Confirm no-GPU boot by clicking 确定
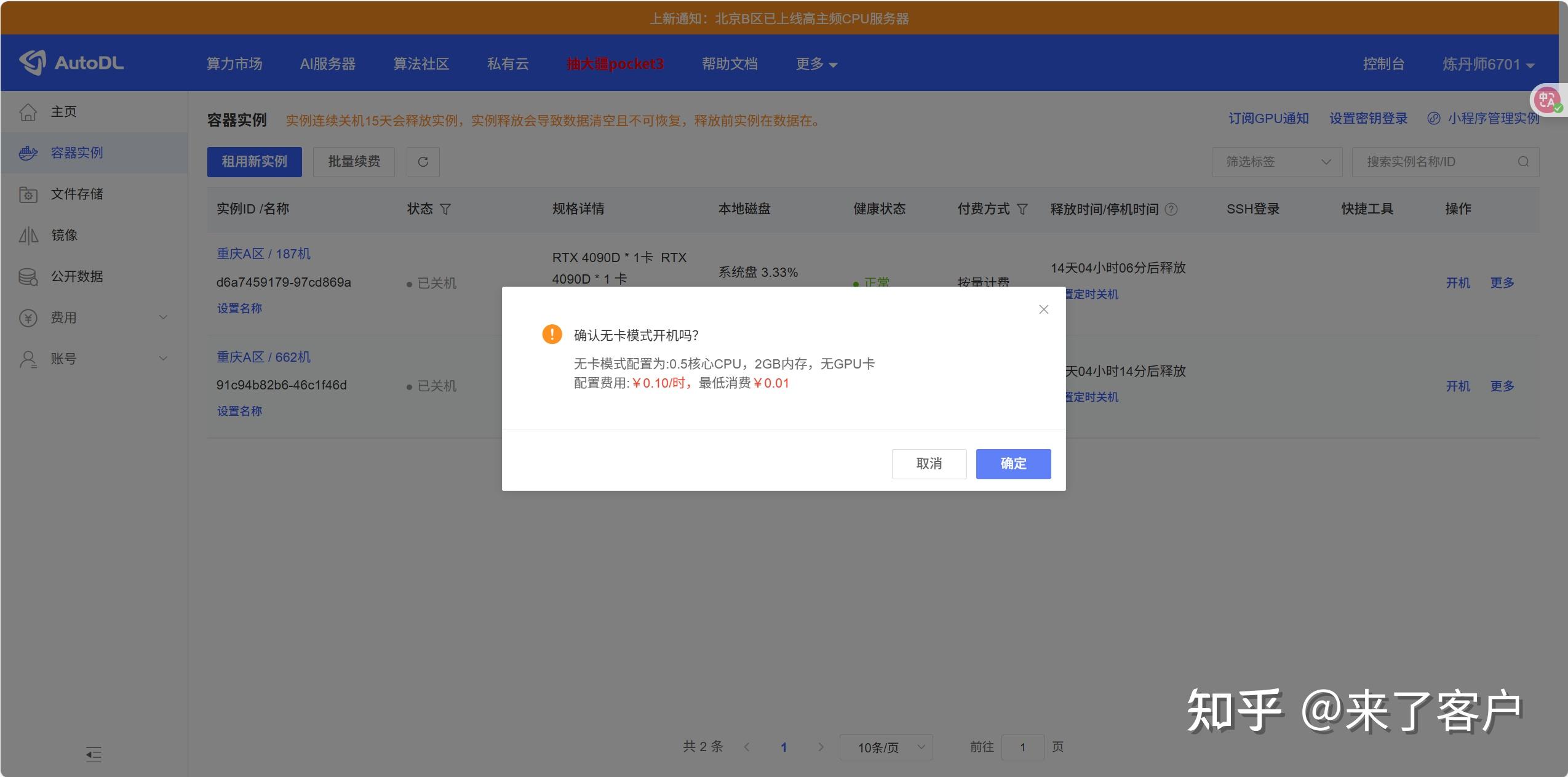1568x777 pixels. click(1012, 464)
